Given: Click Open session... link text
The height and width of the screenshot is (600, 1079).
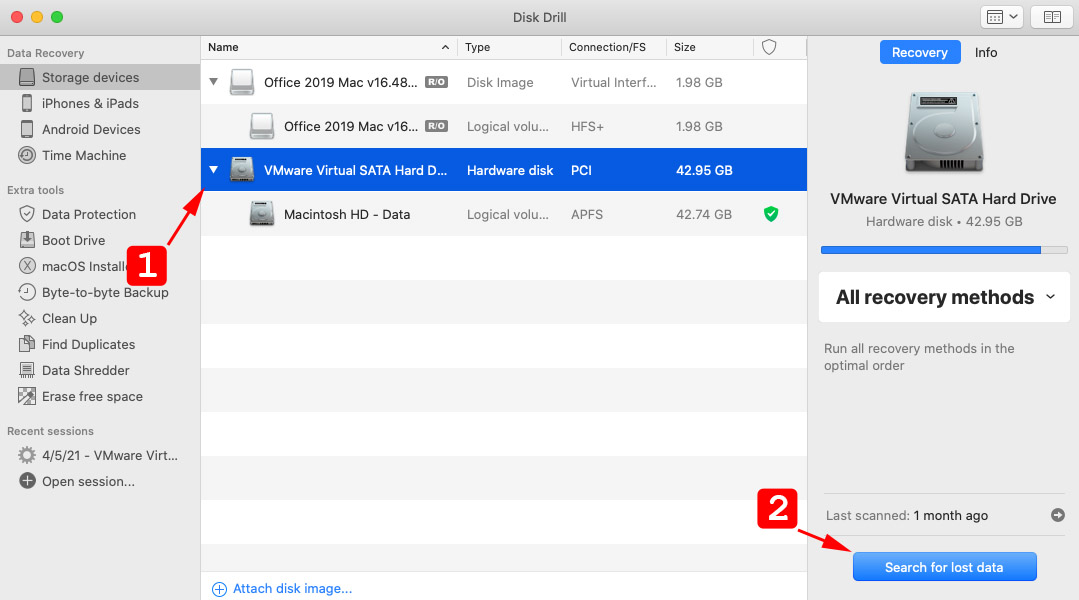Looking at the screenshot, I should (x=88, y=482).
